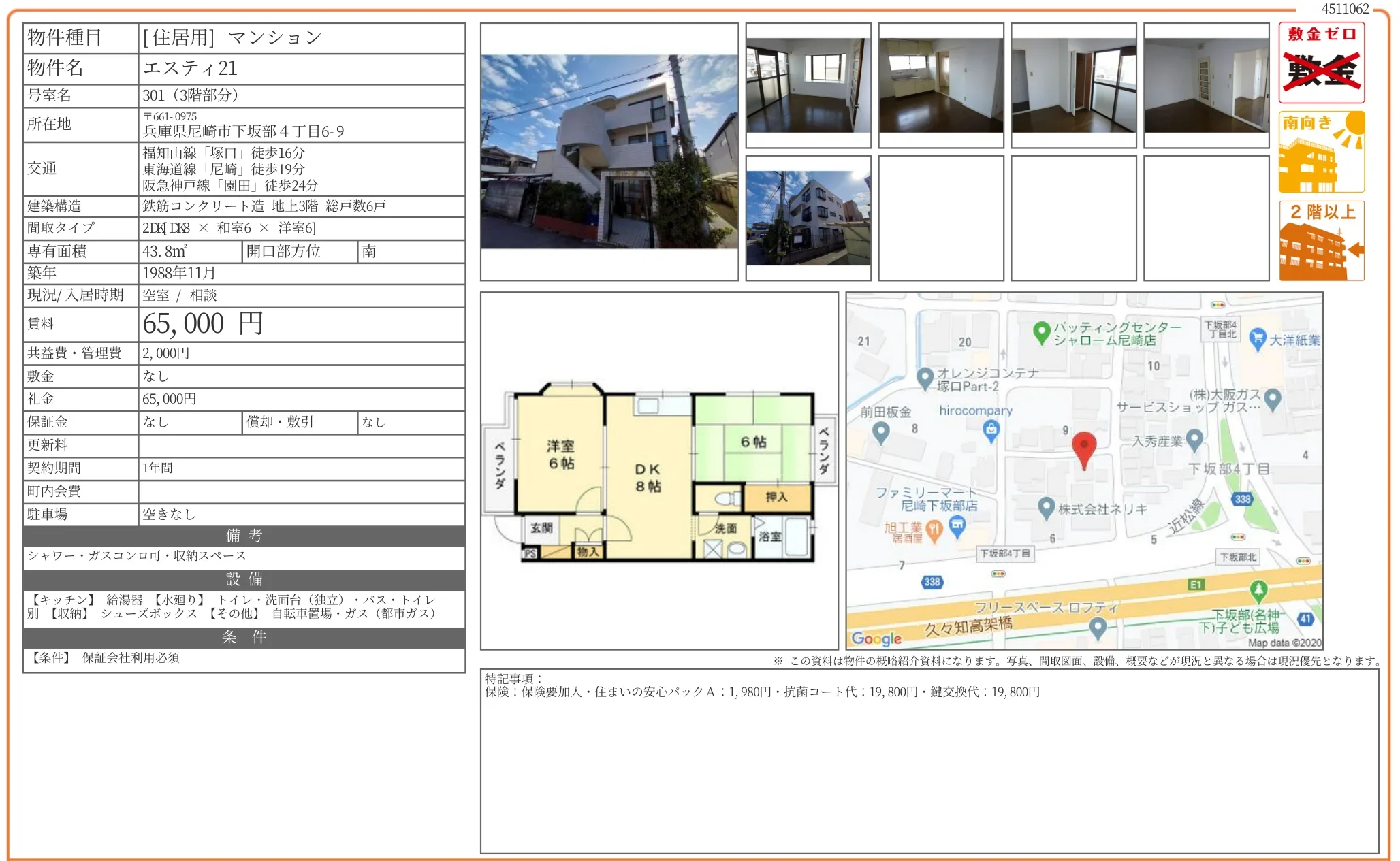
Task: Click the hirocompany blue map marker
Action: 991,429
